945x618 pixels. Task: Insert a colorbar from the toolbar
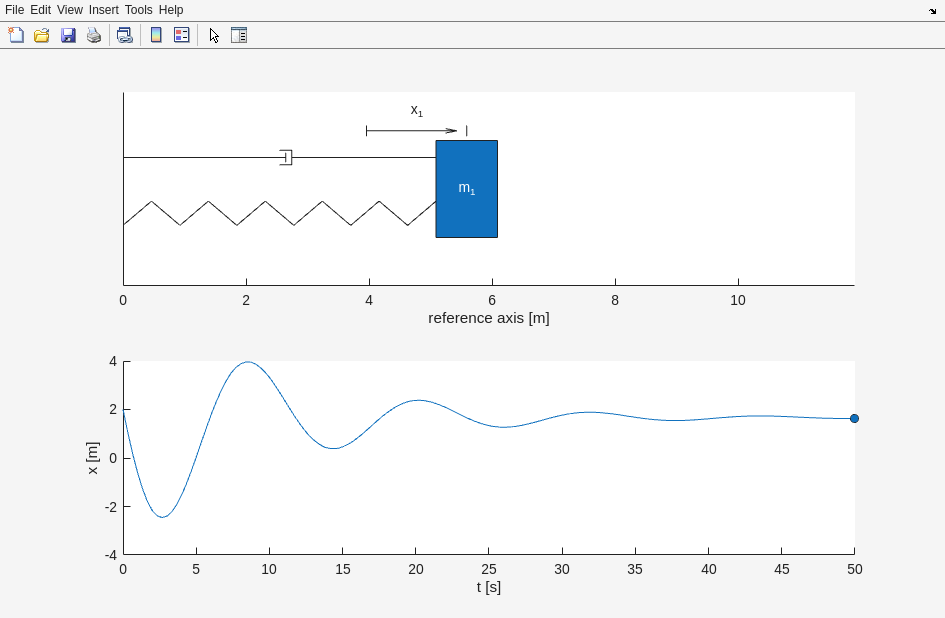[156, 35]
